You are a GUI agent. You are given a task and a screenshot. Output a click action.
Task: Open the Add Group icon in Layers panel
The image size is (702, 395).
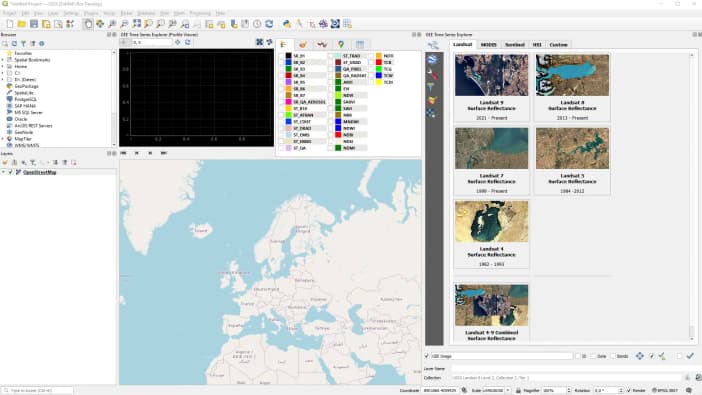click(14, 163)
